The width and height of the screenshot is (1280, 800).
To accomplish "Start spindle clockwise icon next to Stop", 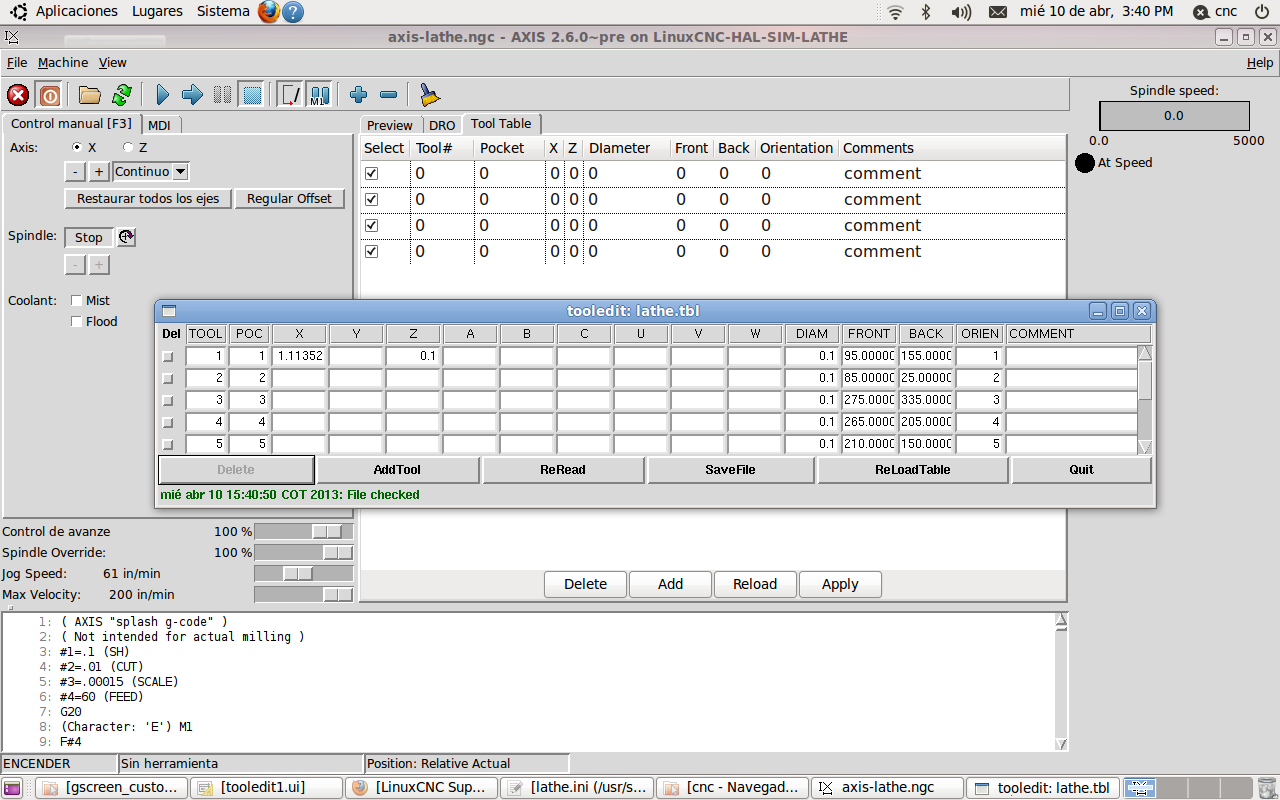I will 126,237.
